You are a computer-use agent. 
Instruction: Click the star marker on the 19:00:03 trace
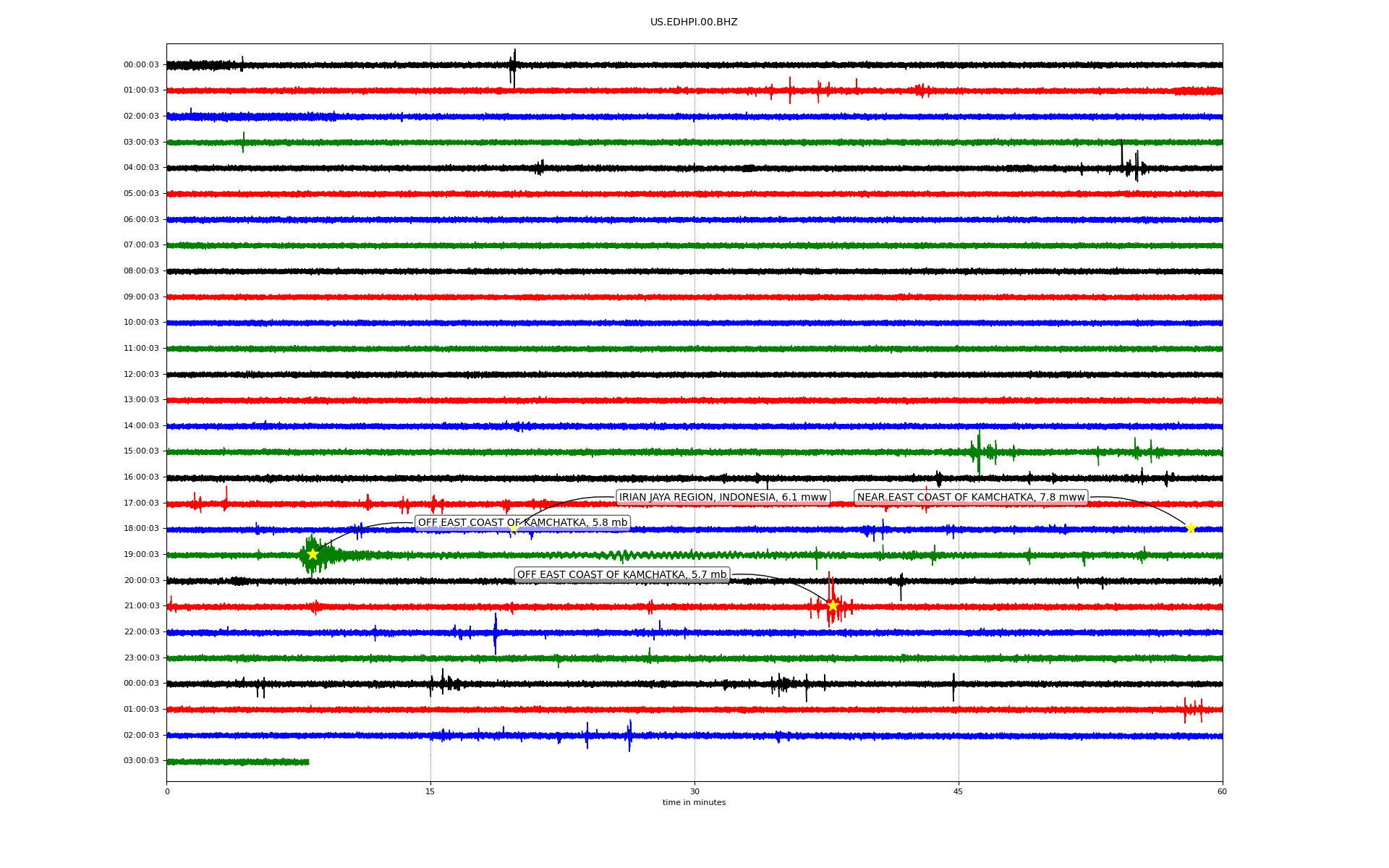tap(313, 554)
